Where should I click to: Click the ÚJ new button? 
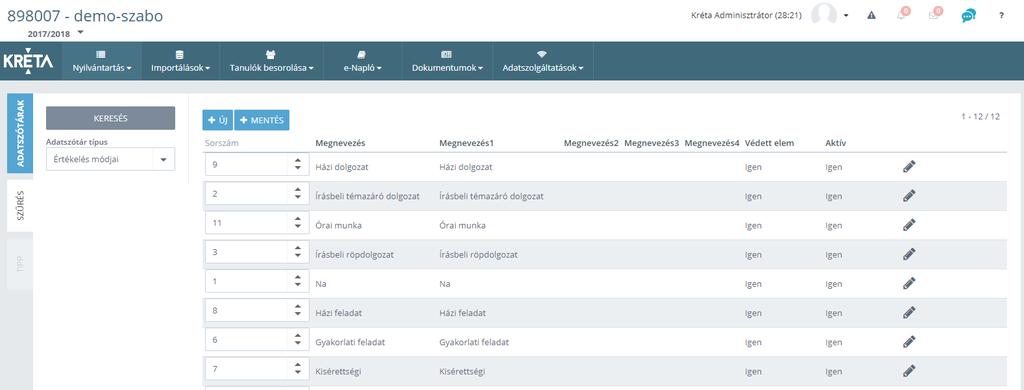217,120
